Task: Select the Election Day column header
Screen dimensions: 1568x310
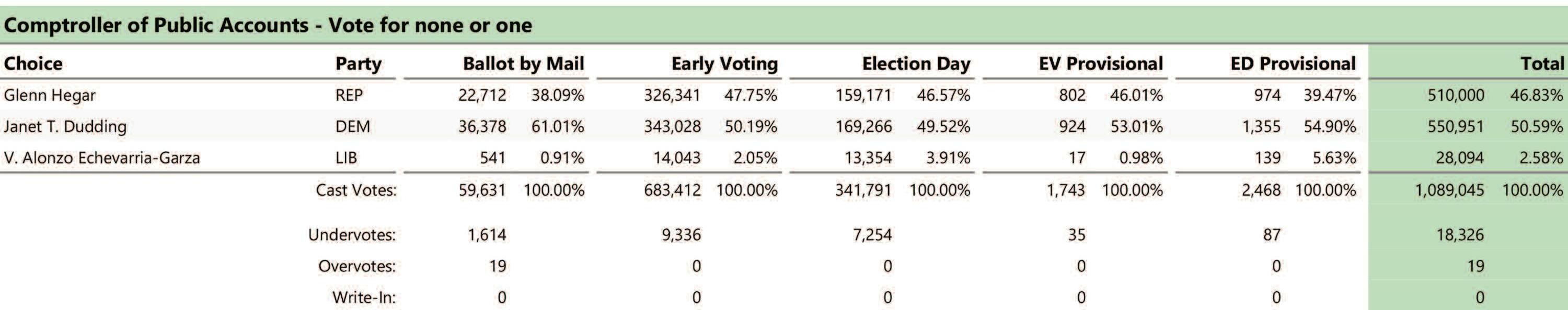Action: point(916,64)
